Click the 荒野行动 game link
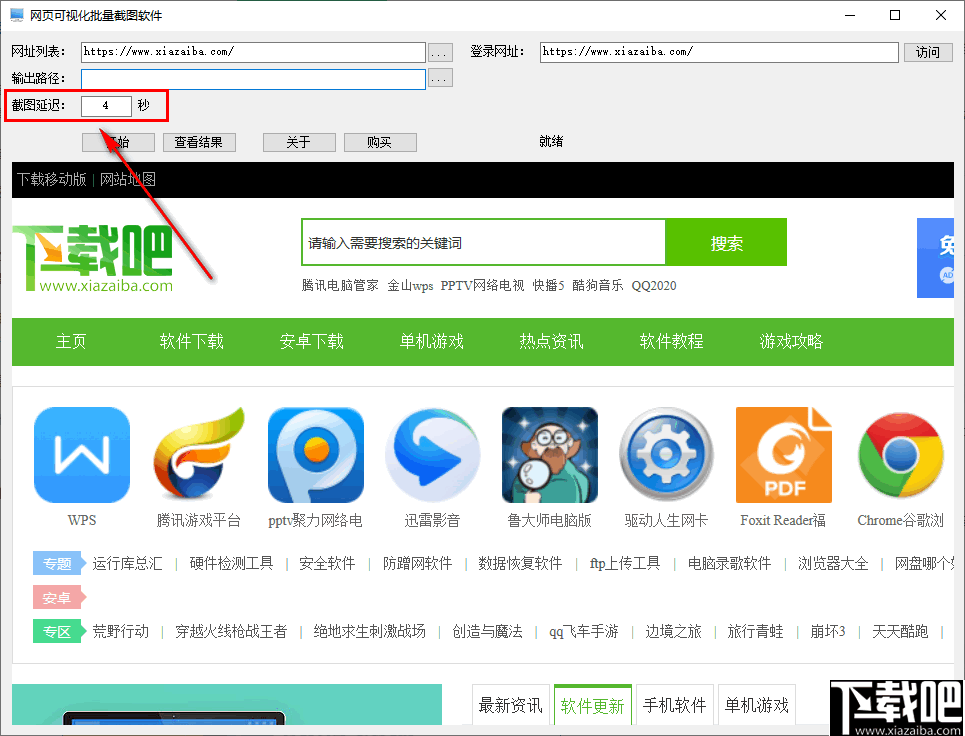This screenshot has height=736, width=965. (120, 631)
